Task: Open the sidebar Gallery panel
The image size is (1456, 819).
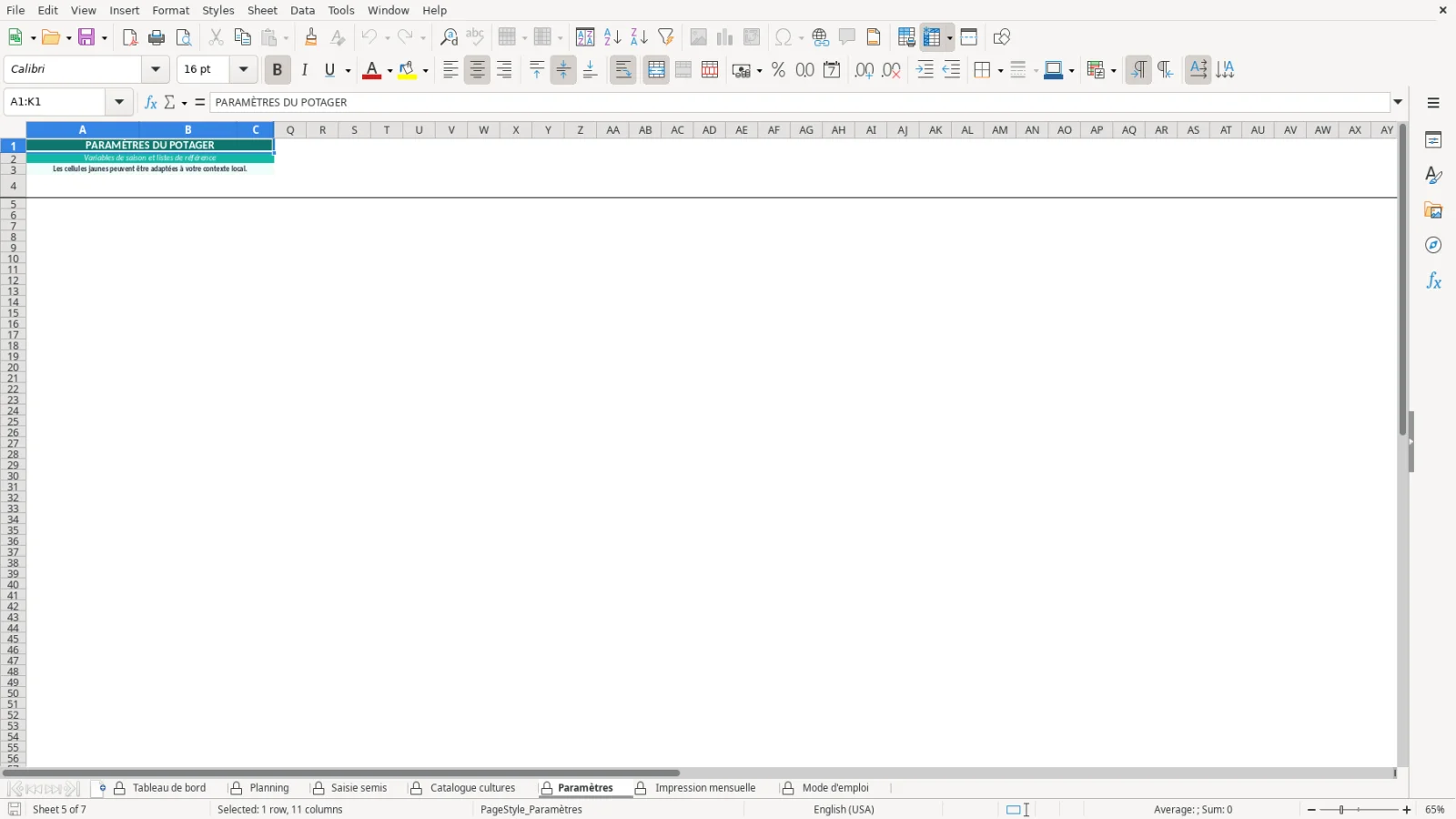Action: point(1433,210)
